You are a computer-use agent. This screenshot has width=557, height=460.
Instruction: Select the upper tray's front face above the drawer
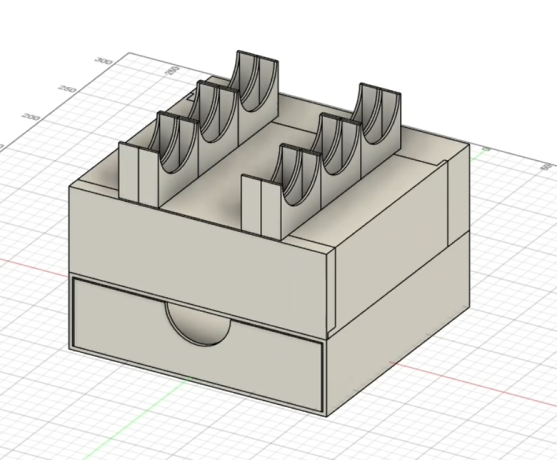pos(199,263)
